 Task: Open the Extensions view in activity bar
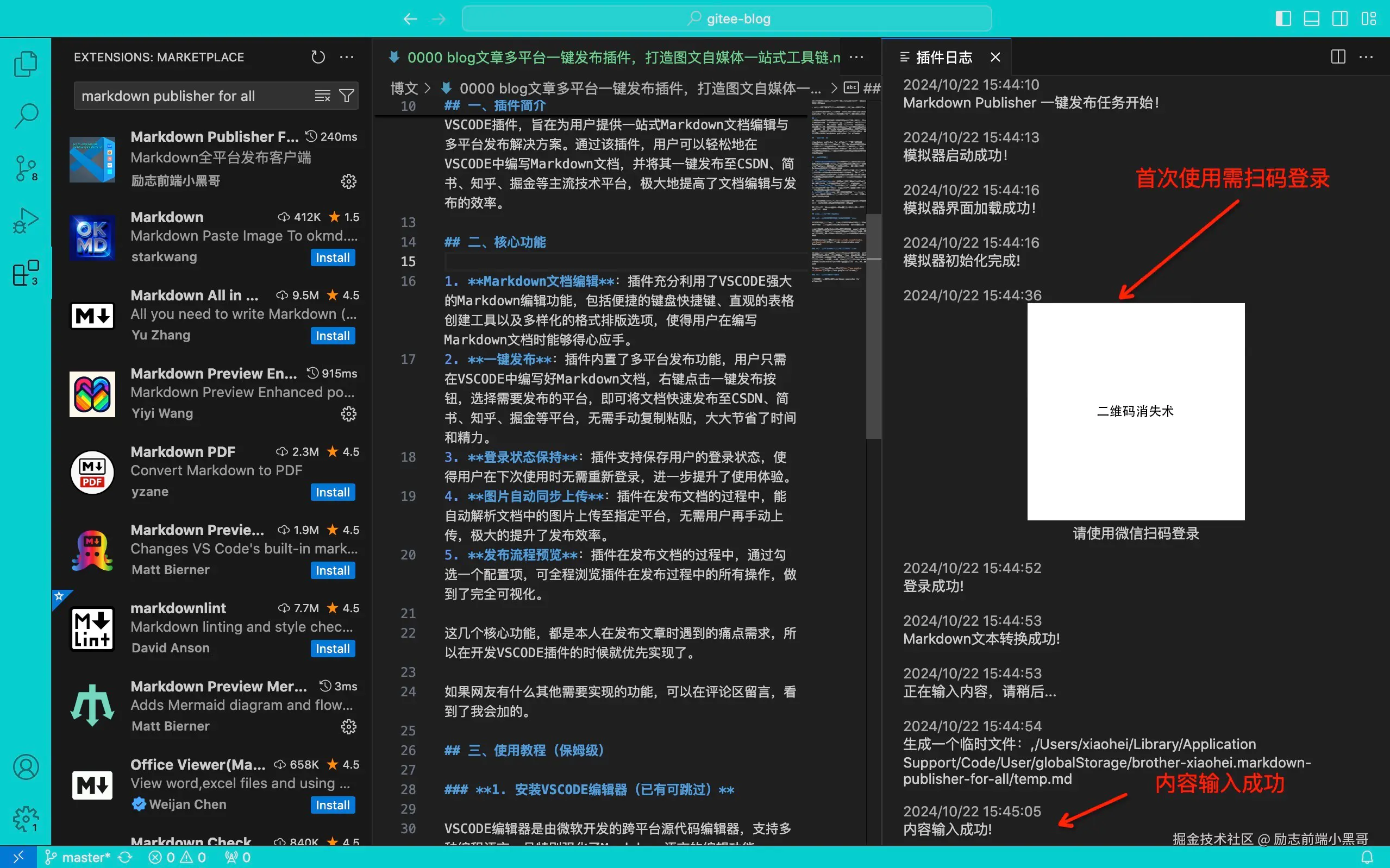click(x=25, y=274)
